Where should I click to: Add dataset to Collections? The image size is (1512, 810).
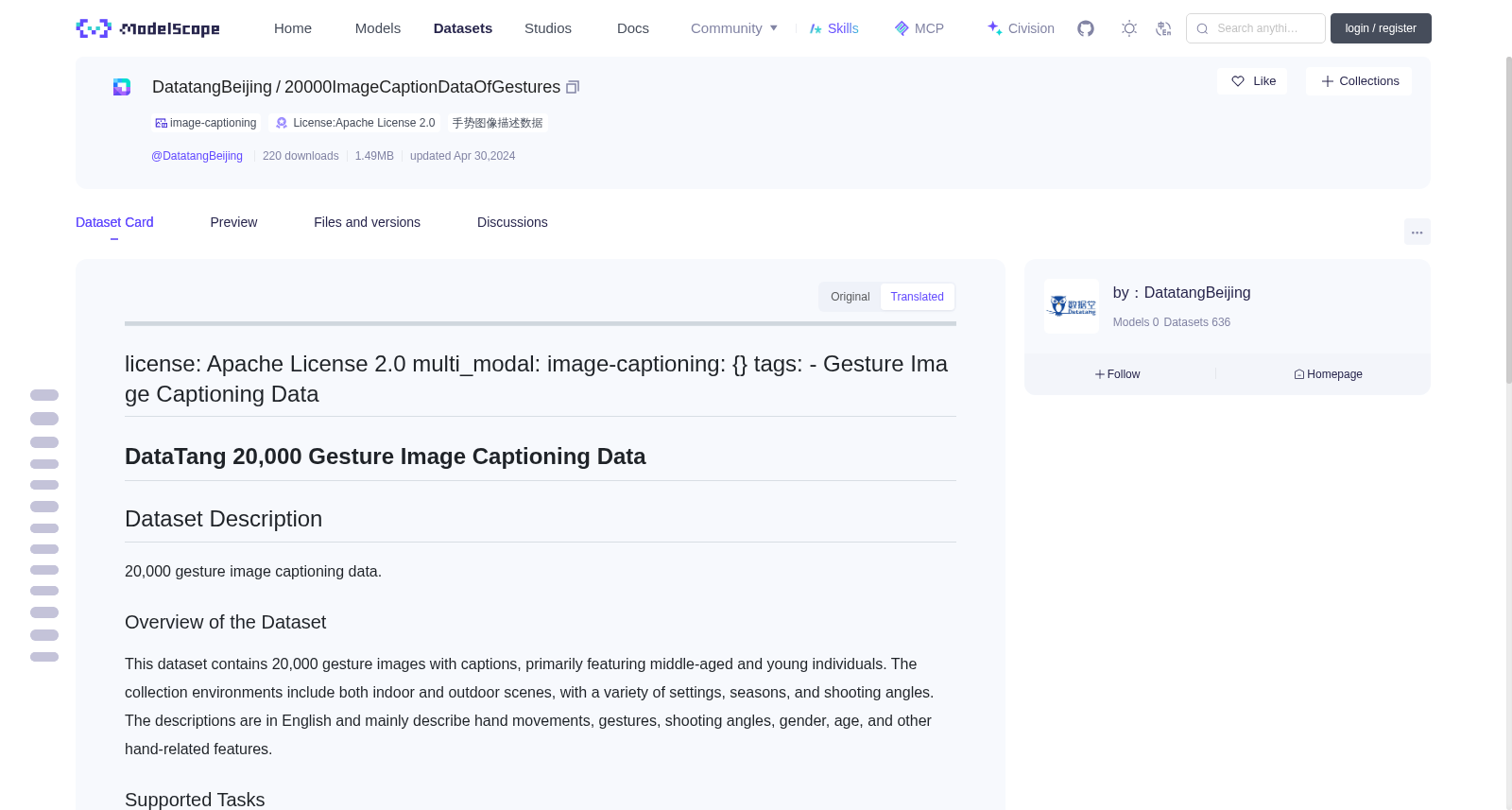pyautogui.click(x=1359, y=81)
